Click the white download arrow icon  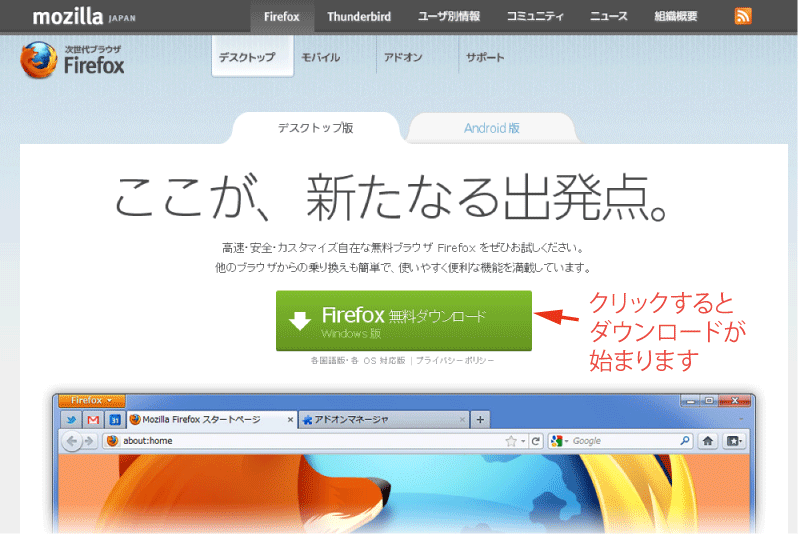point(300,321)
